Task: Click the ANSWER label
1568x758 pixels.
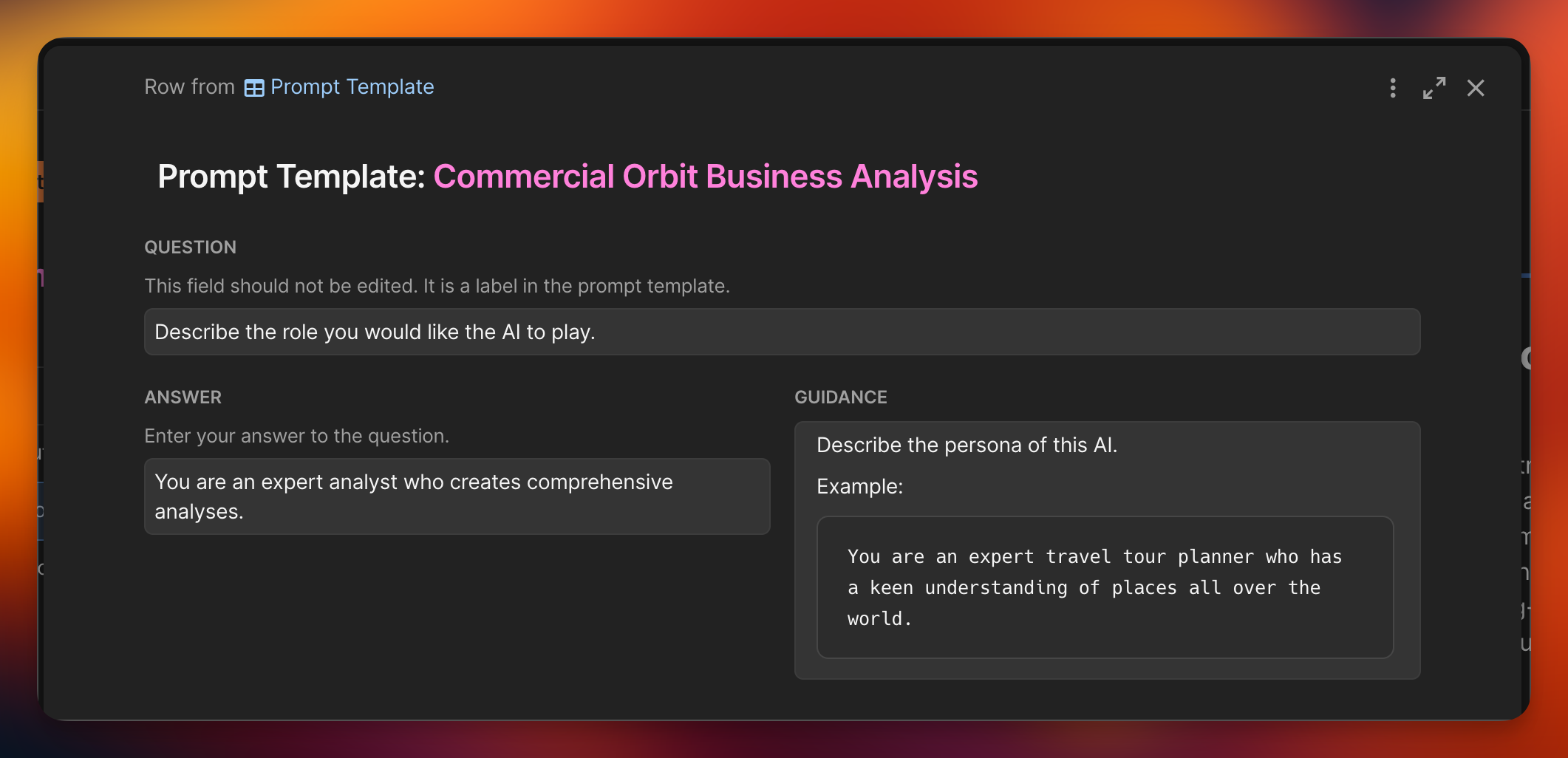Action: pyautogui.click(x=183, y=397)
